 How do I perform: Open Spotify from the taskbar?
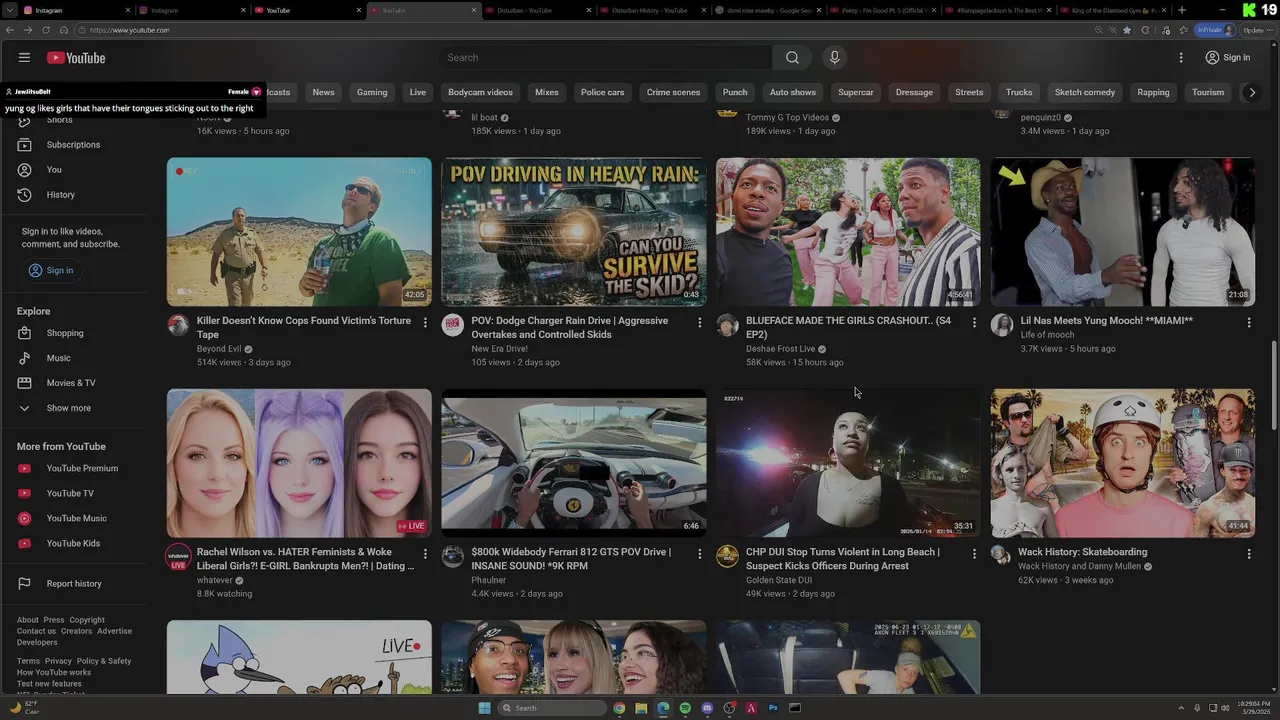pyautogui.click(x=685, y=708)
